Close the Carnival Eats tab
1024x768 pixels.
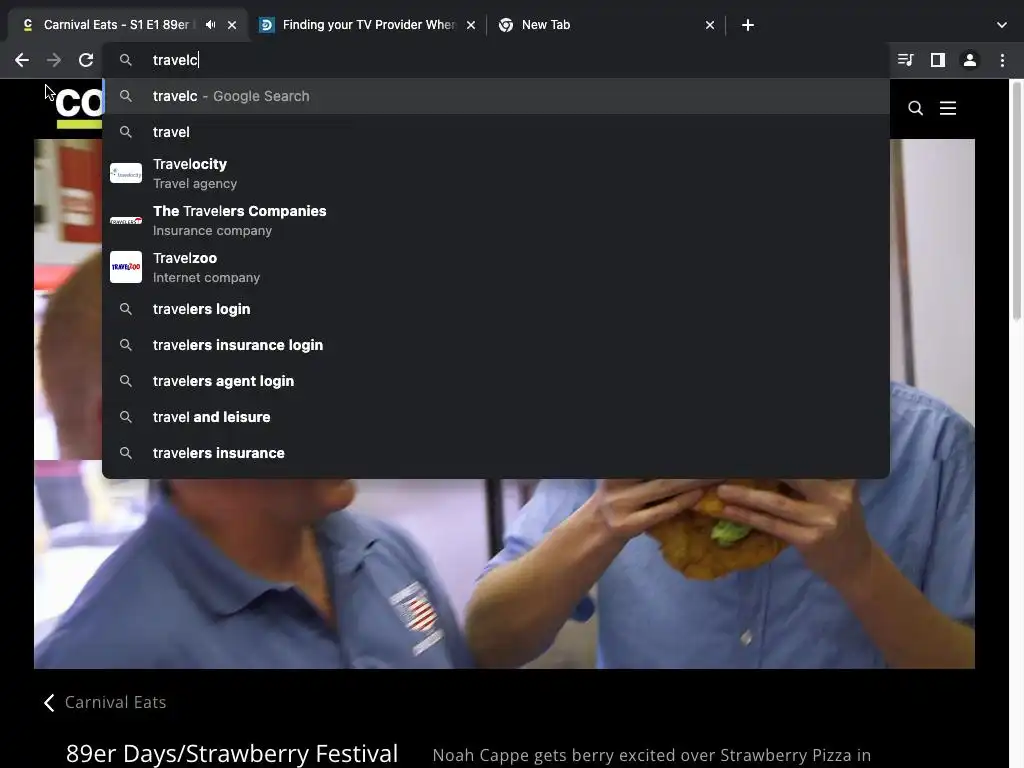point(232,25)
